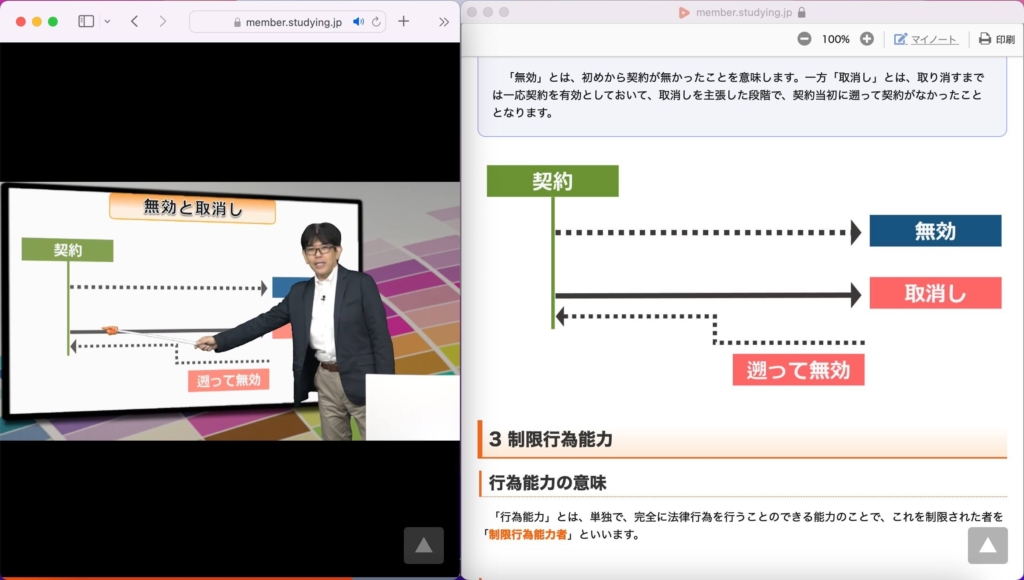This screenshot has height=580, width=1024.
Task: Mute tab audio speaker icon
Action: click(359, 22)
